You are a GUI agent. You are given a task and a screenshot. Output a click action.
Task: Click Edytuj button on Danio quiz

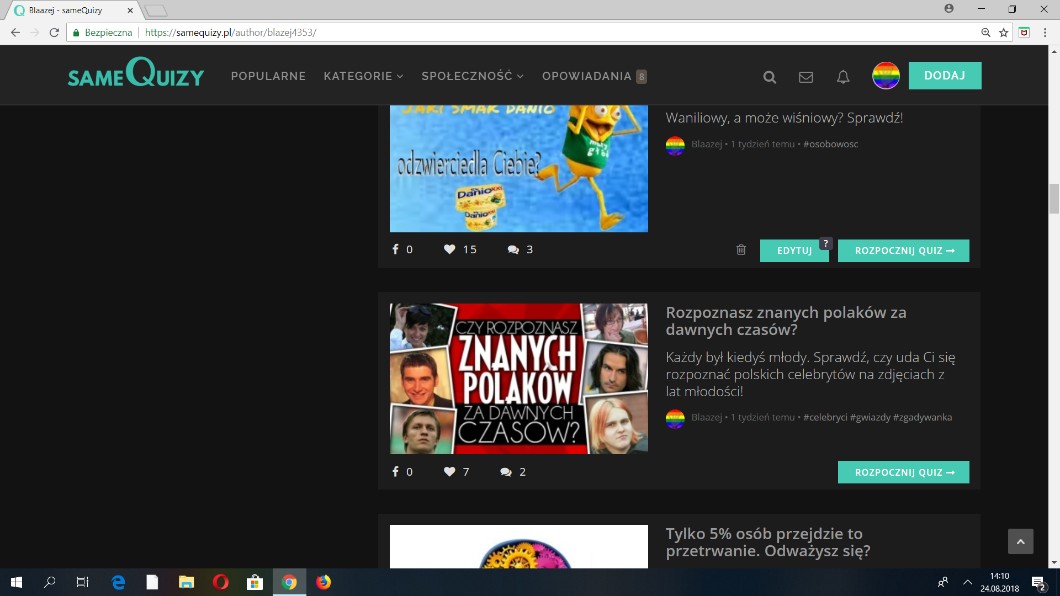[x=794, y=251]
